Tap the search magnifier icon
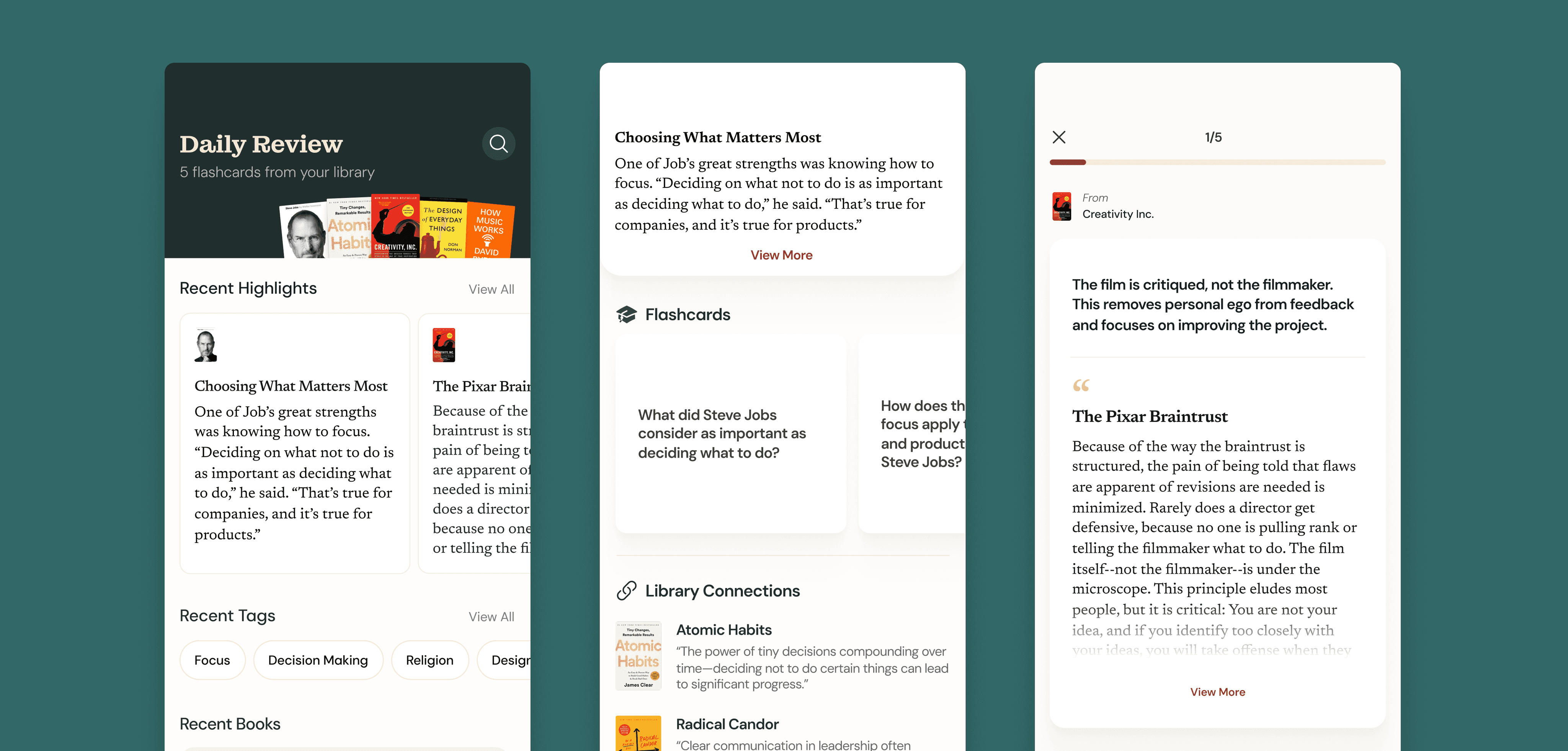This screenshot has height=751, width=1568. [498, 143]
